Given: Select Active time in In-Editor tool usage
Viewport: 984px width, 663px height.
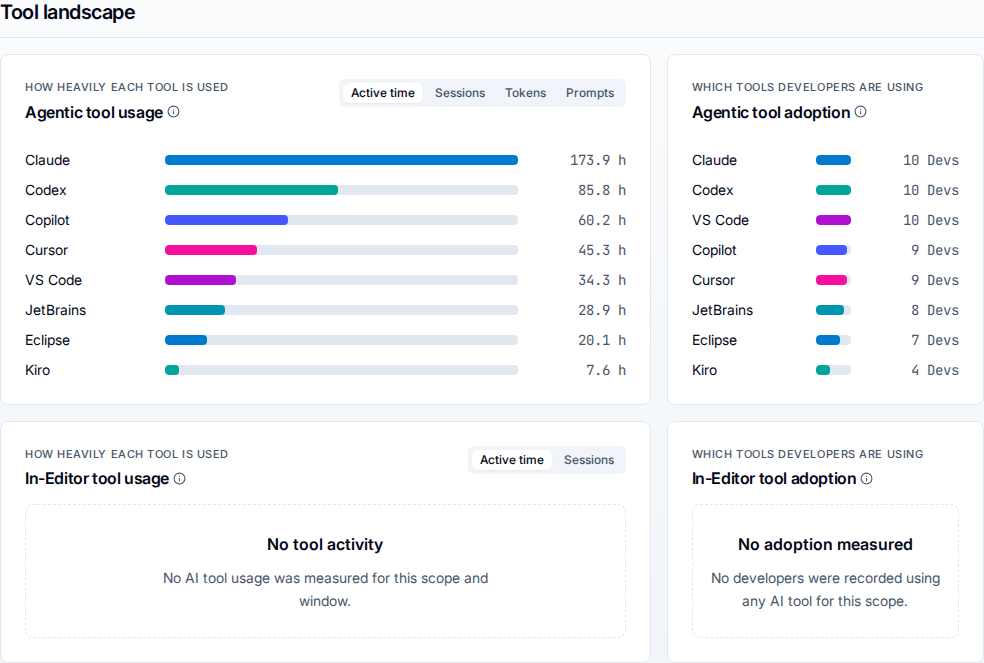Looking at the screenshot, I should click(x=512, y=460).
